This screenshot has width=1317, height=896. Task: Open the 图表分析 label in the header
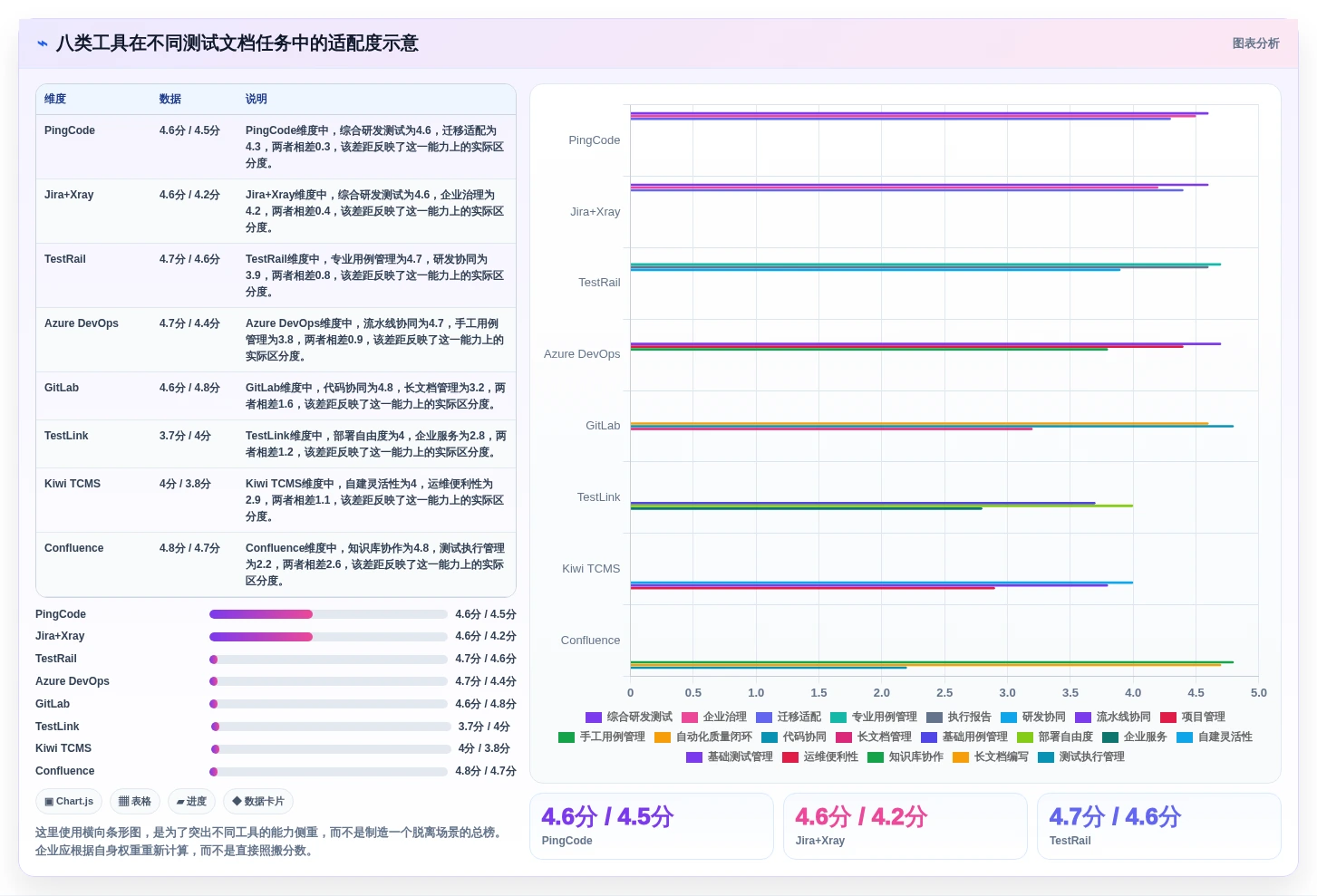click(1255, 43)
